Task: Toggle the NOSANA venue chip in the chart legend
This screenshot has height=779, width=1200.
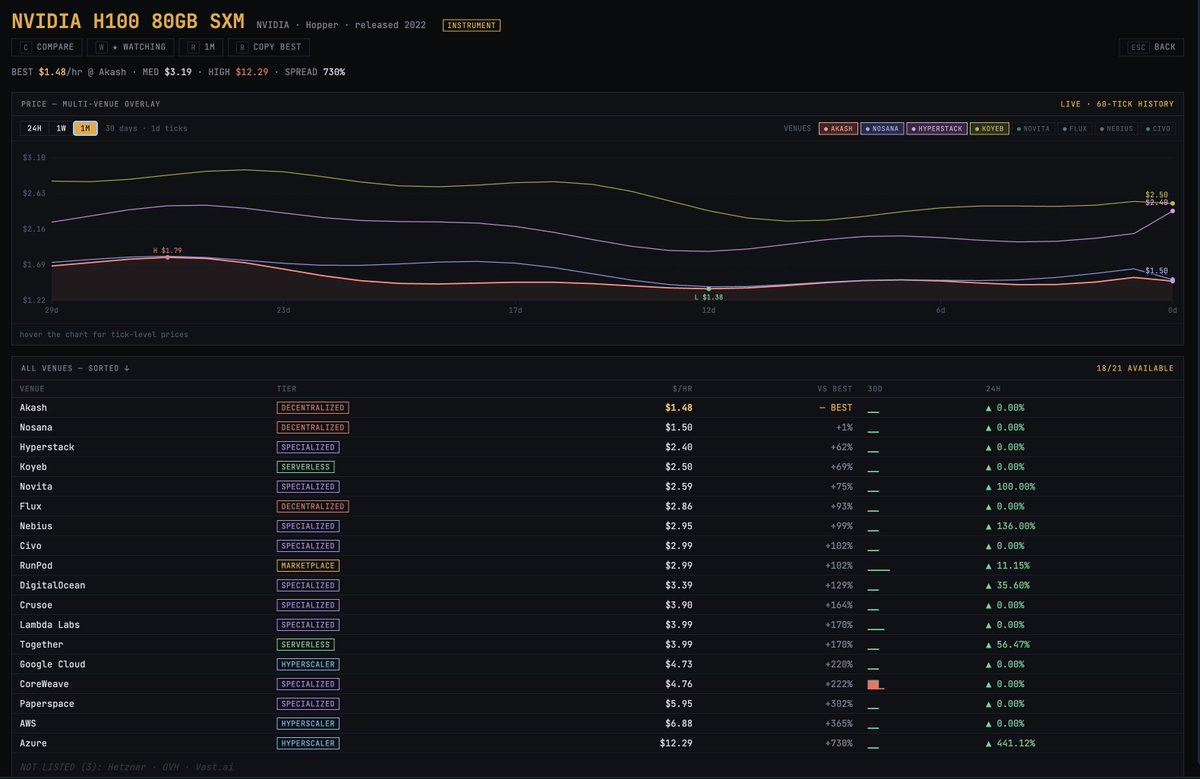Action: pyautogui.click(x=883, y=129)
